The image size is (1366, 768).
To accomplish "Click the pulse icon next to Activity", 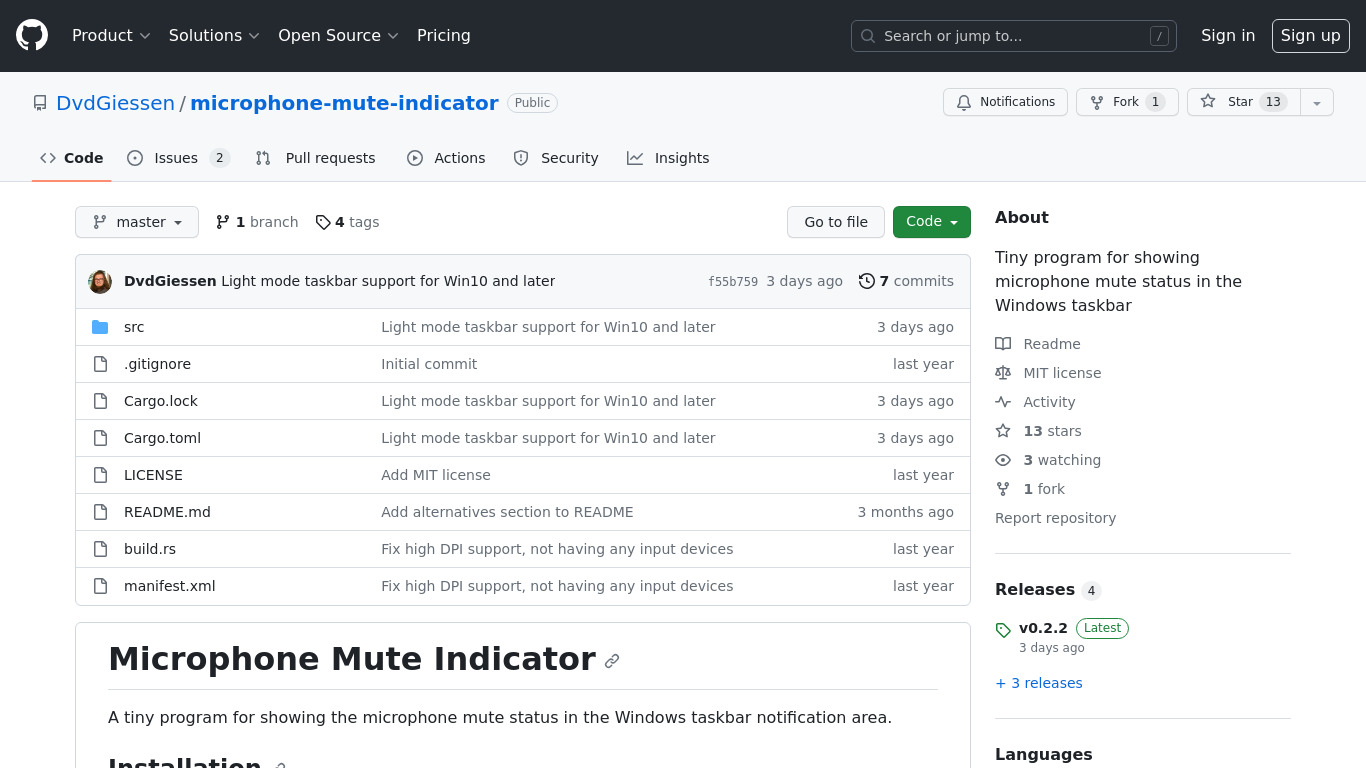I will click(x=1003, y=402).
